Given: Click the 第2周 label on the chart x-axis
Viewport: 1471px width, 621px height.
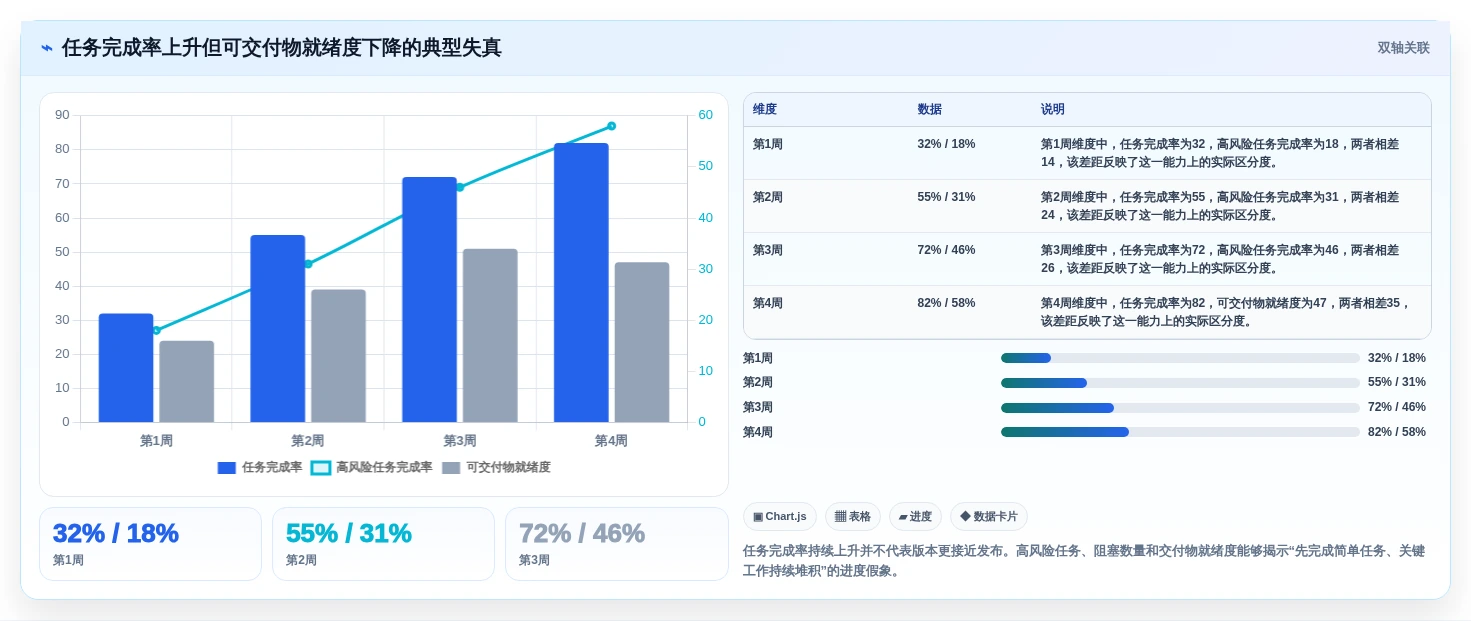Looking at the screenshot, I should point(308,441).
